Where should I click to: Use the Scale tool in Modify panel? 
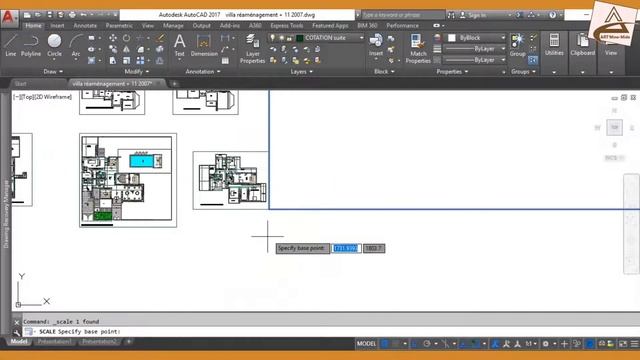127,60
